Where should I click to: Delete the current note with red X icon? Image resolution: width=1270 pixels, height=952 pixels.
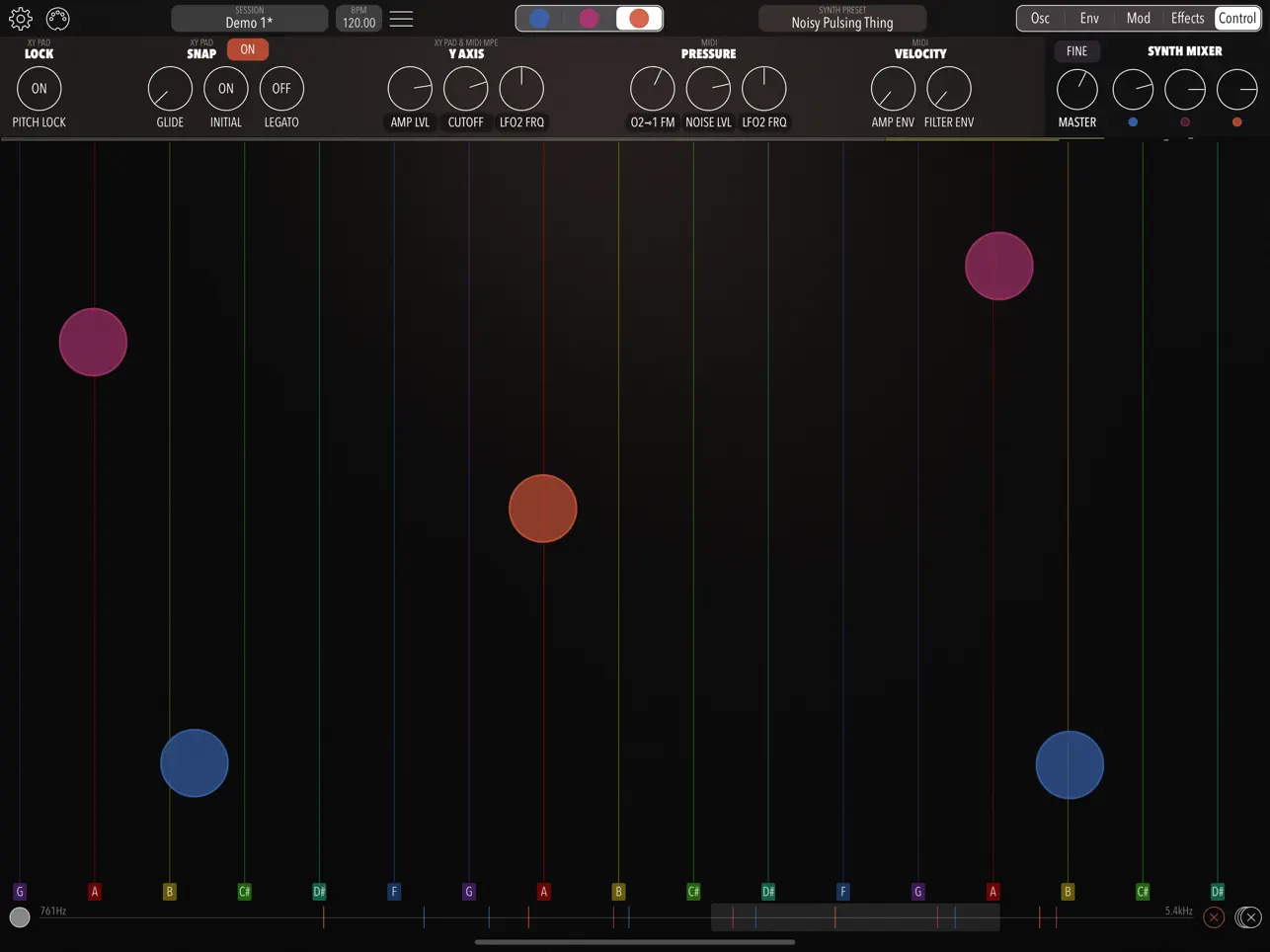(x=1214, y=916)
